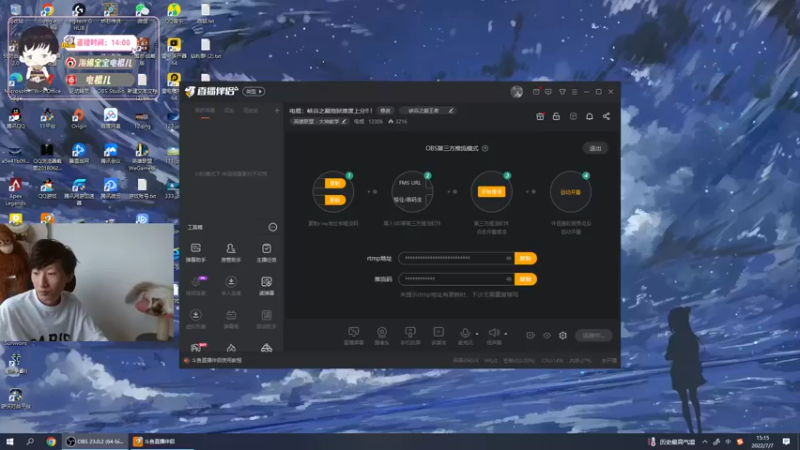This screenshot has height=450, width=800.
Task: Click the shirt skin icon in title bar
Action: [562, 92]
